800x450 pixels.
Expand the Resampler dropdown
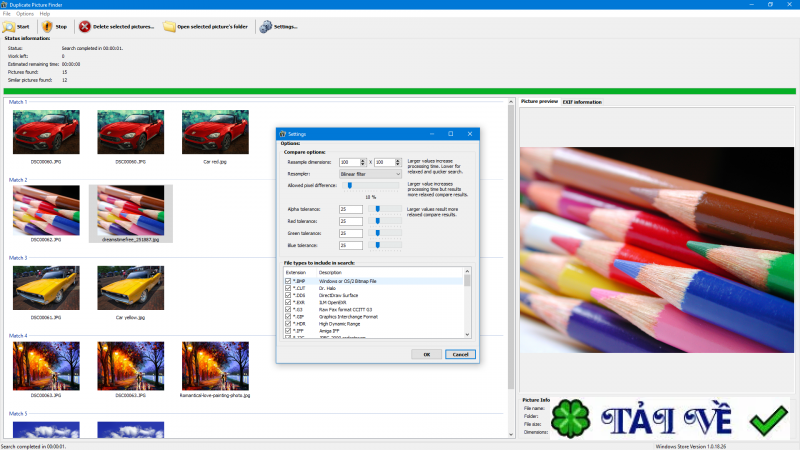point(397,174)
